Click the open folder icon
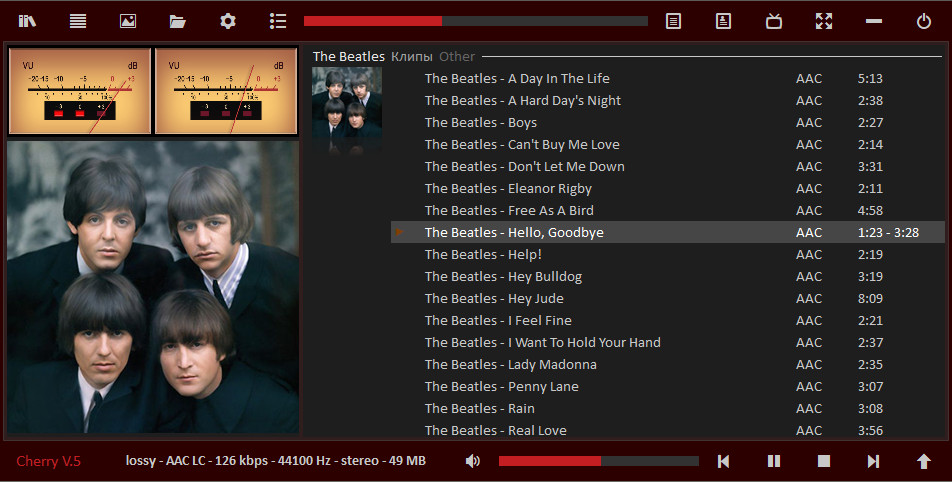 [178, 21]
